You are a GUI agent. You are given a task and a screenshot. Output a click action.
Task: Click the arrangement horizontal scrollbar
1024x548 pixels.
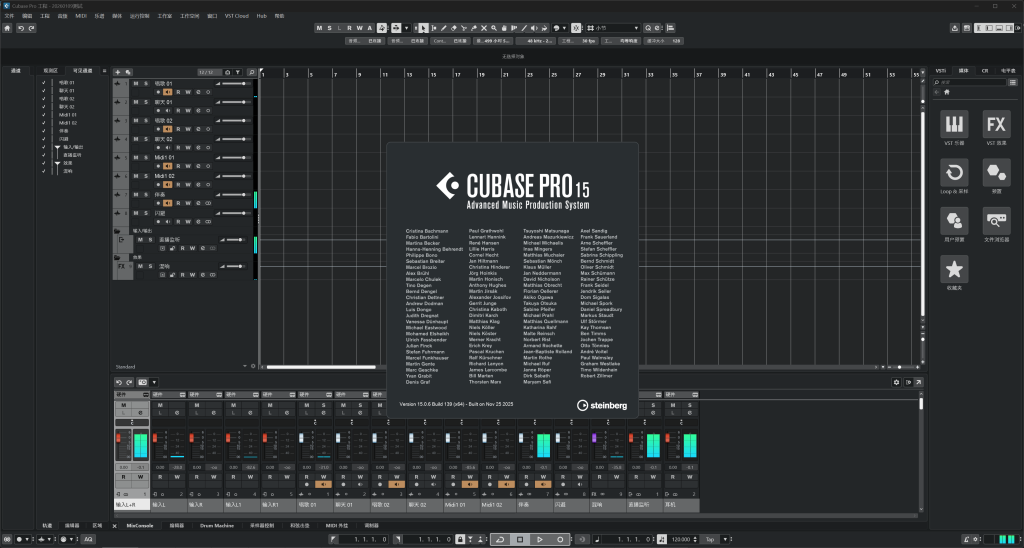(321, 367)
